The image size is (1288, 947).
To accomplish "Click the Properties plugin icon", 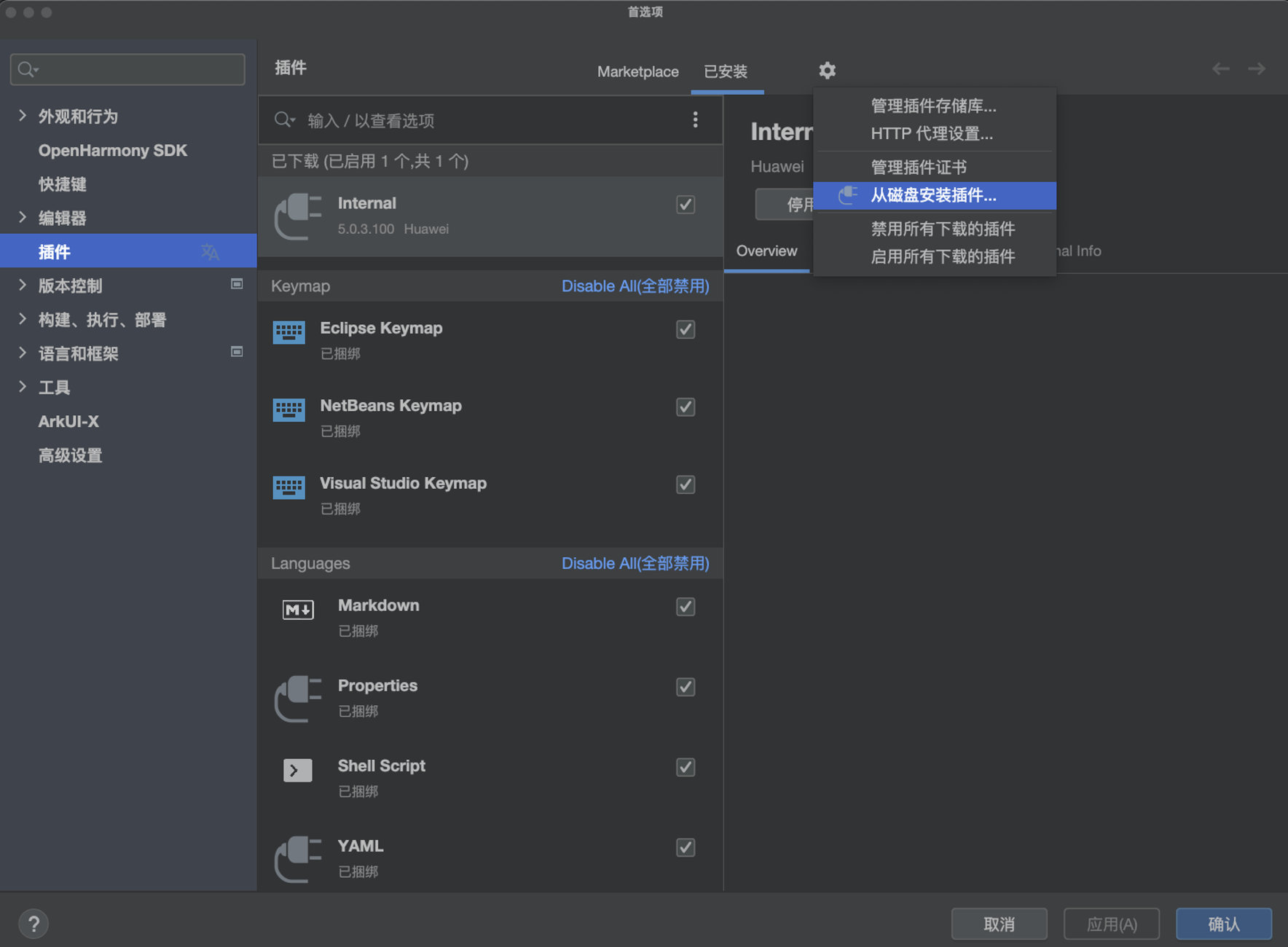I will tap(298, 698).
